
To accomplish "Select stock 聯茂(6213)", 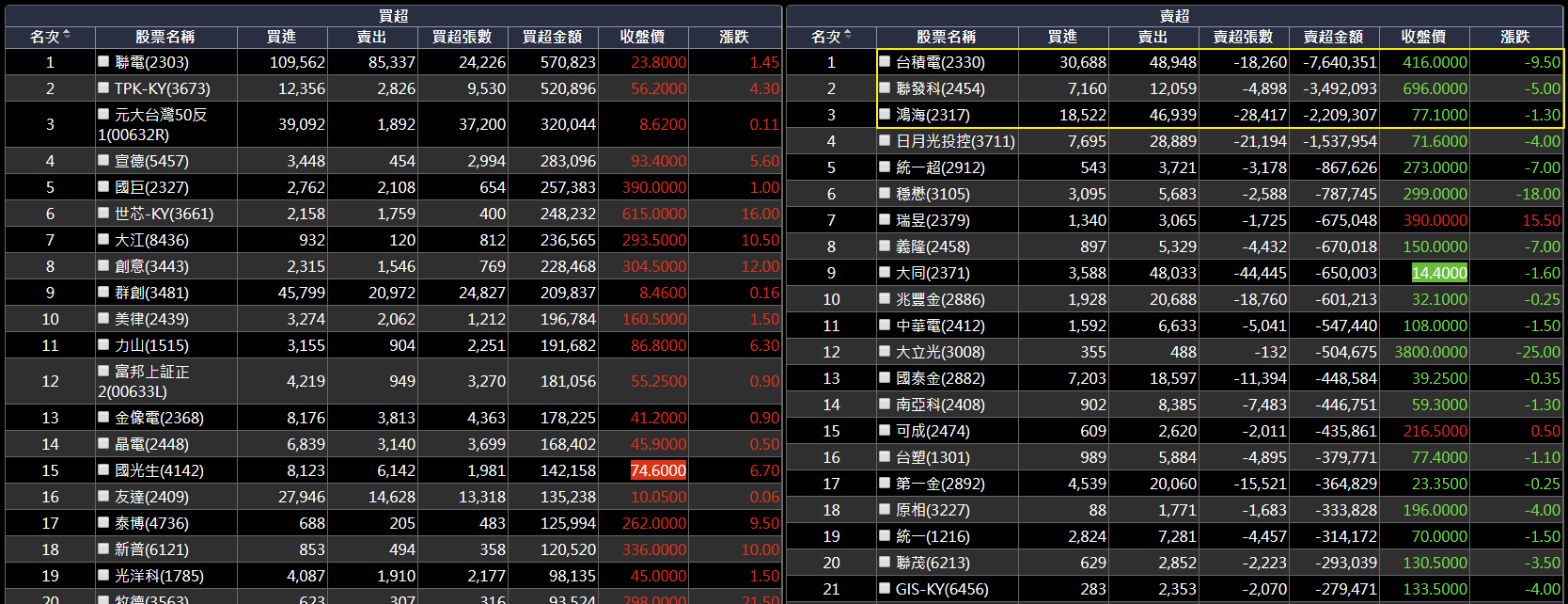I will [933, 563].
